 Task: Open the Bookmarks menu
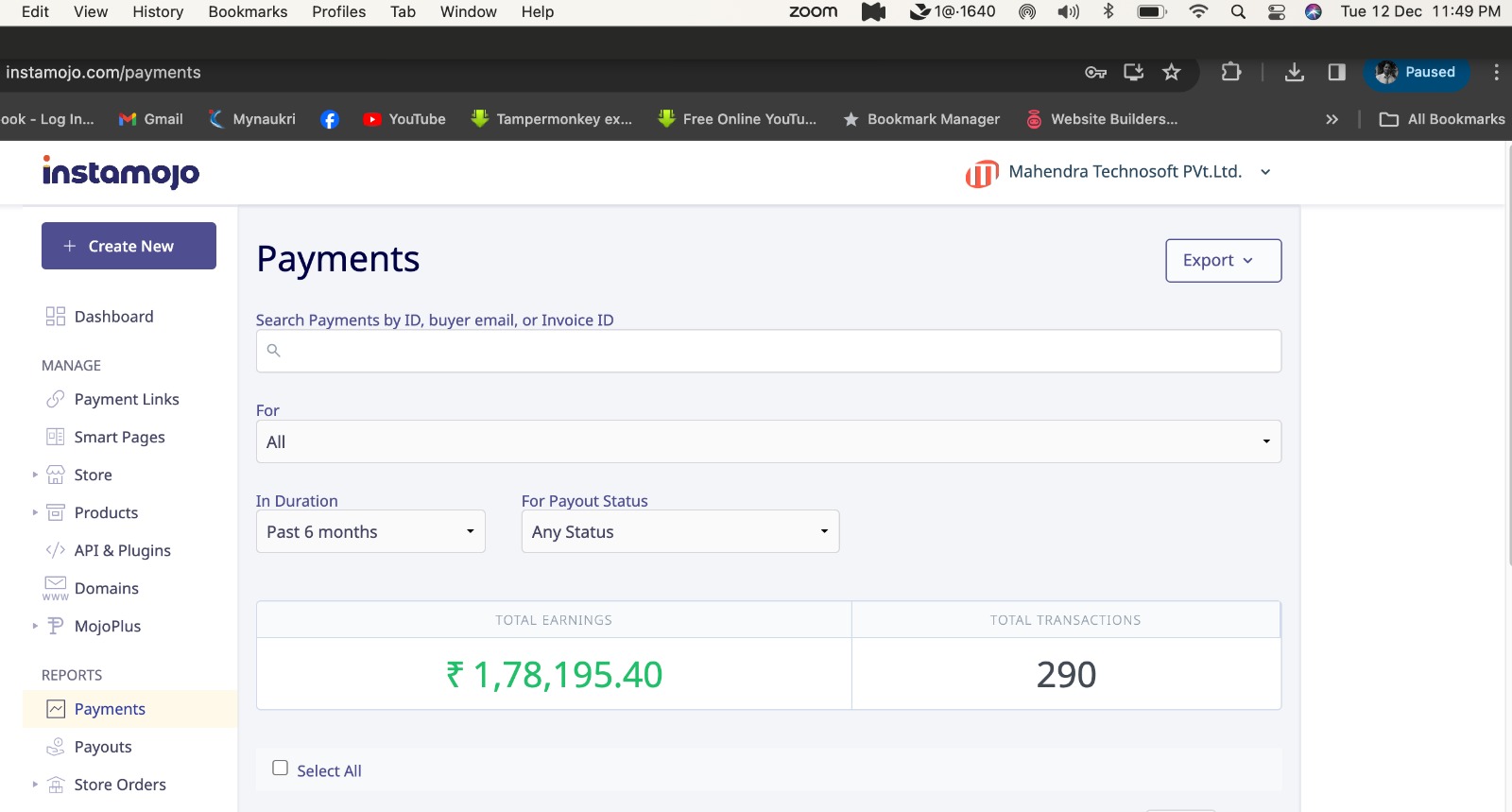point(248,12)
